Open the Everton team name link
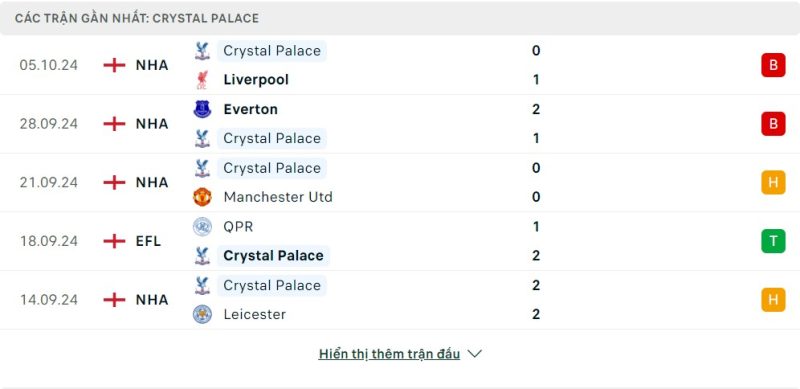This screenshot has width=800, height=389. click(251, 109)
